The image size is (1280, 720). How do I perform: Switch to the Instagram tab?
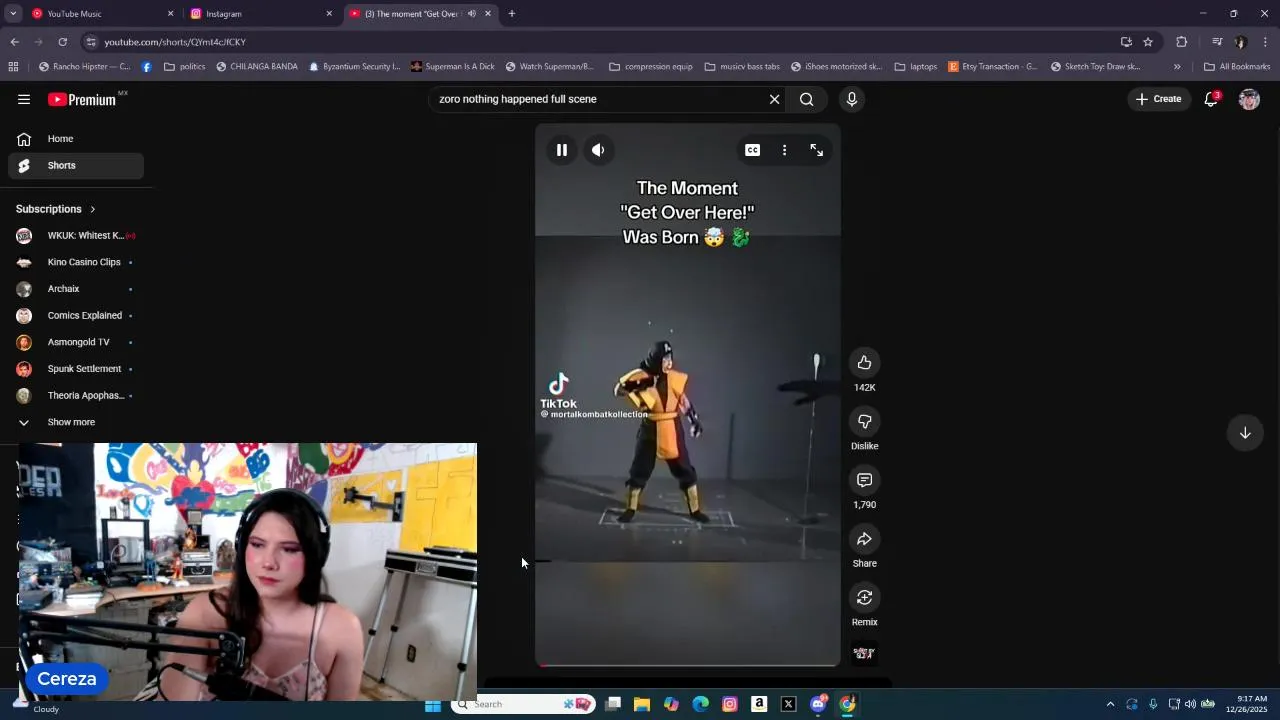coord(260,14)
